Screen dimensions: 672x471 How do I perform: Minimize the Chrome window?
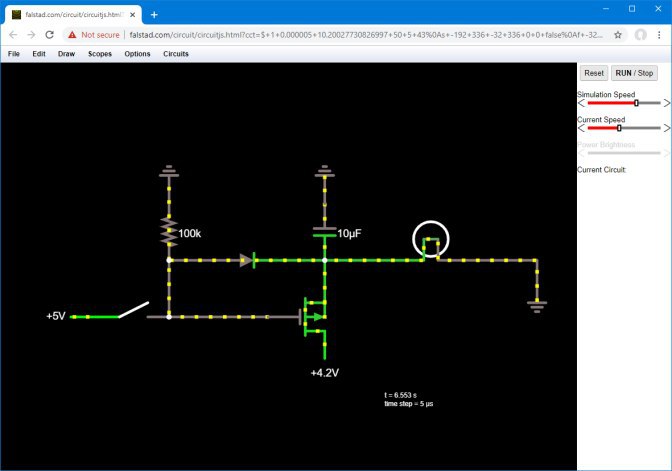pyautogui.click(x=606, y=9)
